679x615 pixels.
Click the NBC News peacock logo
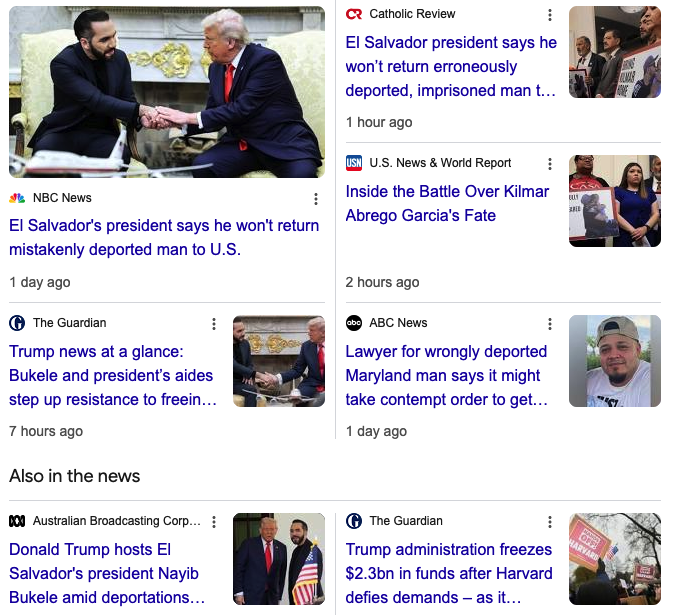point(17,198)
